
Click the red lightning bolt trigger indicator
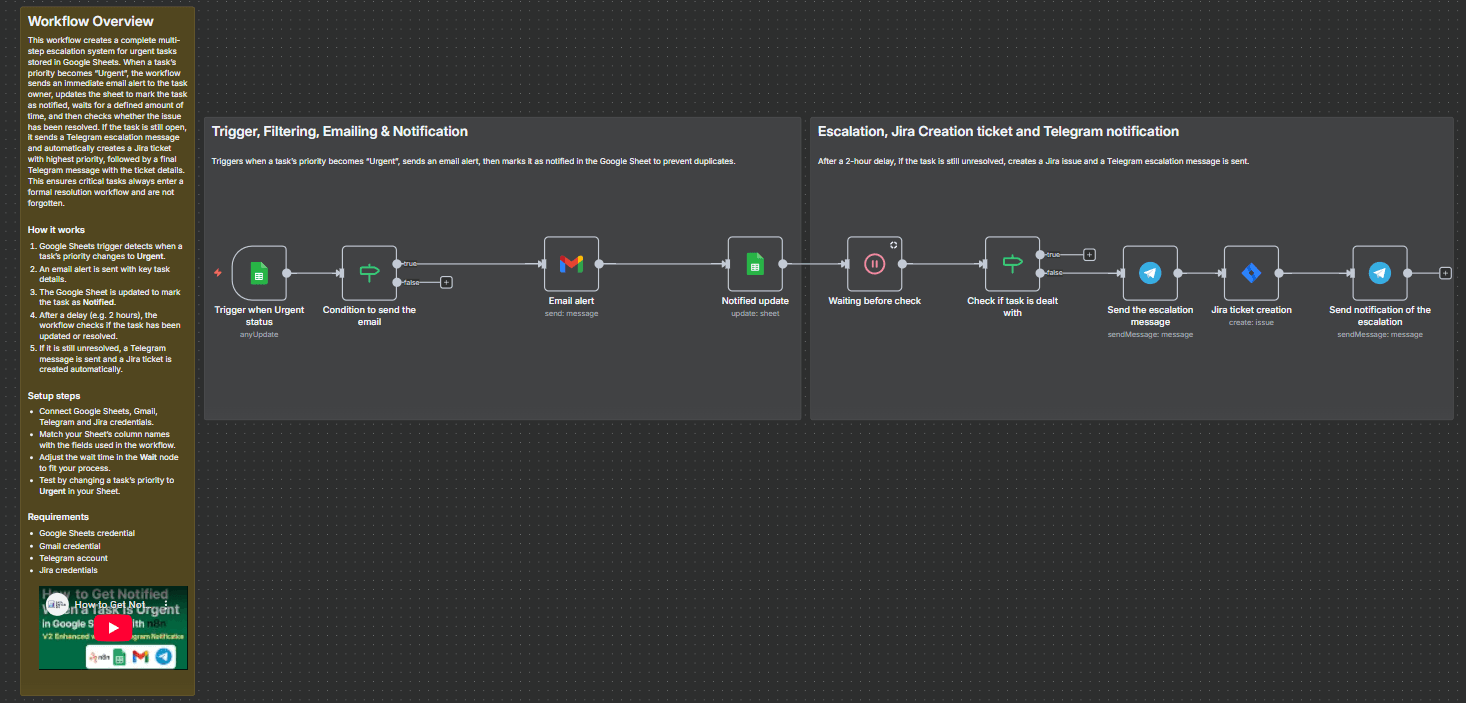pos(218,272)
